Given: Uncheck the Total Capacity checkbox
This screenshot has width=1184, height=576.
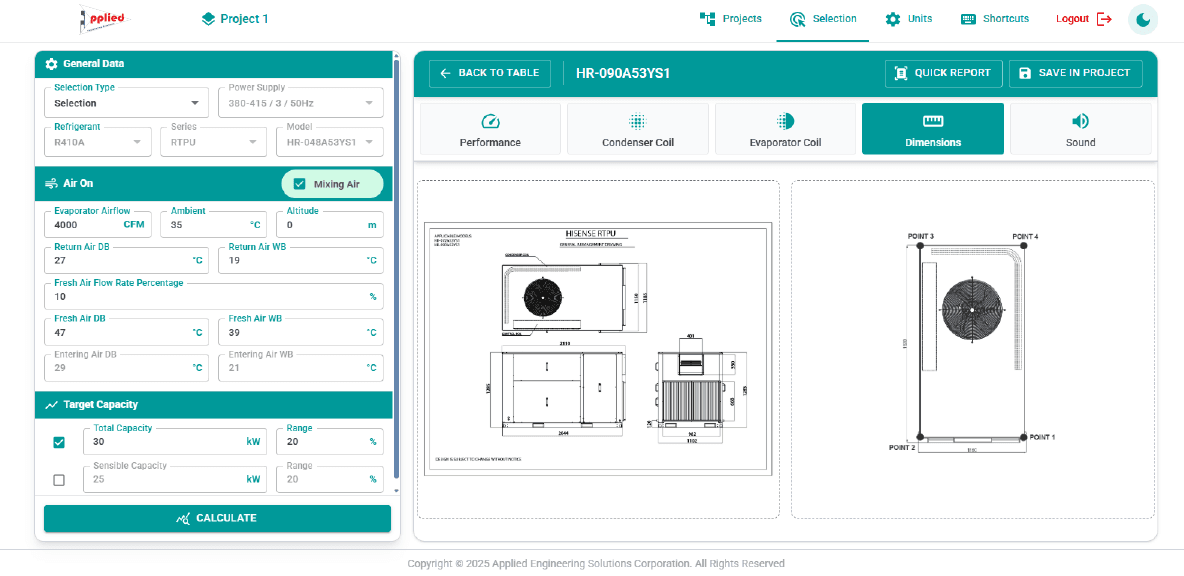Looking at the screenshot, I should tap(59, 442).
